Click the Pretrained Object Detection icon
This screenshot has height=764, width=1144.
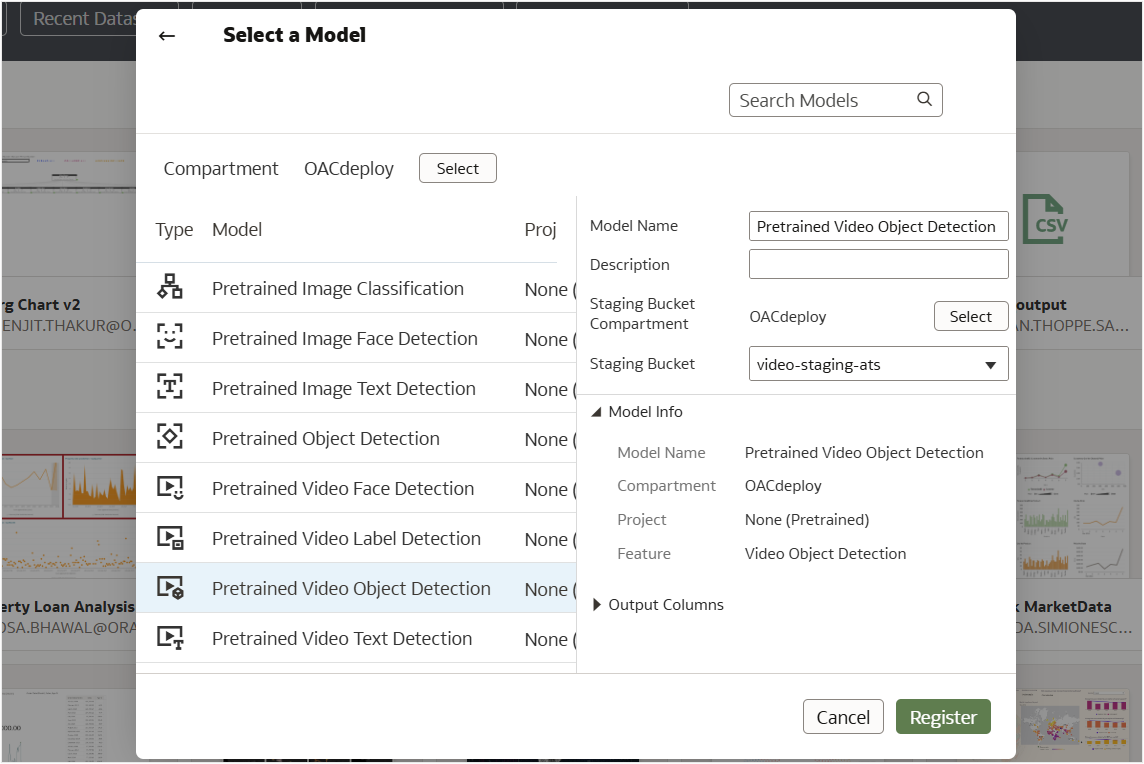point(171,438)
